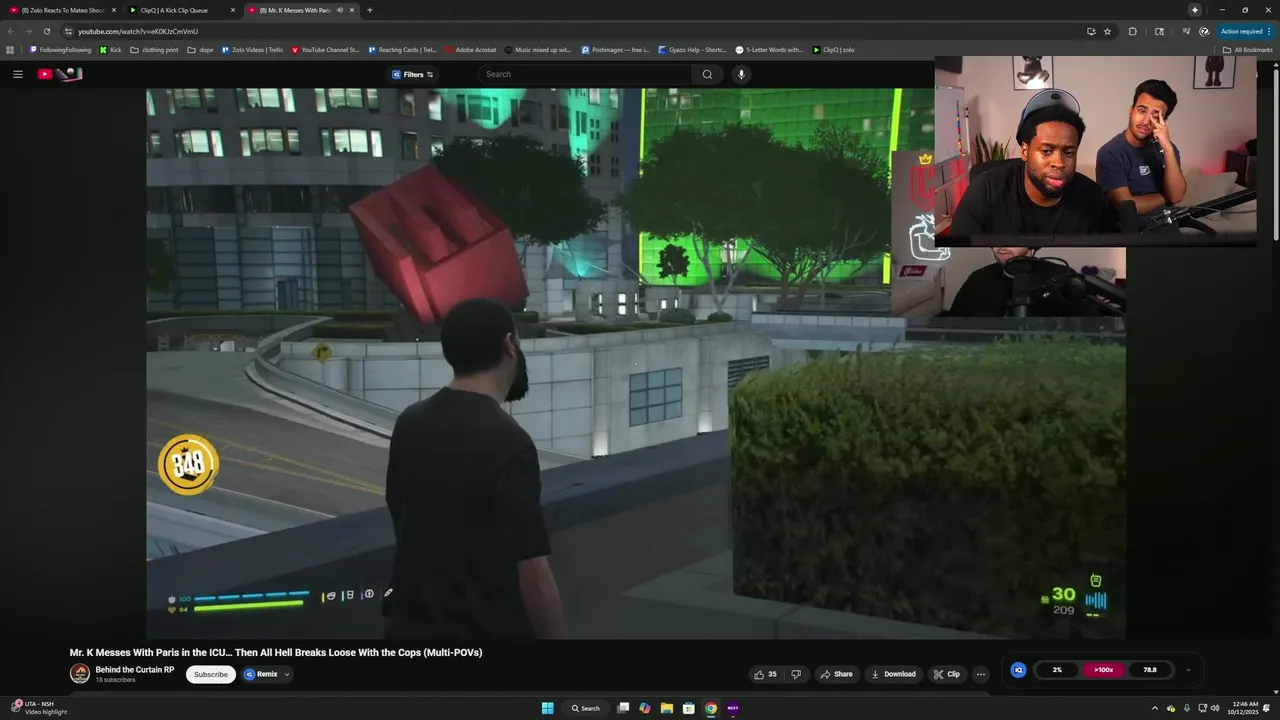Open the Following bookmark

60,49
